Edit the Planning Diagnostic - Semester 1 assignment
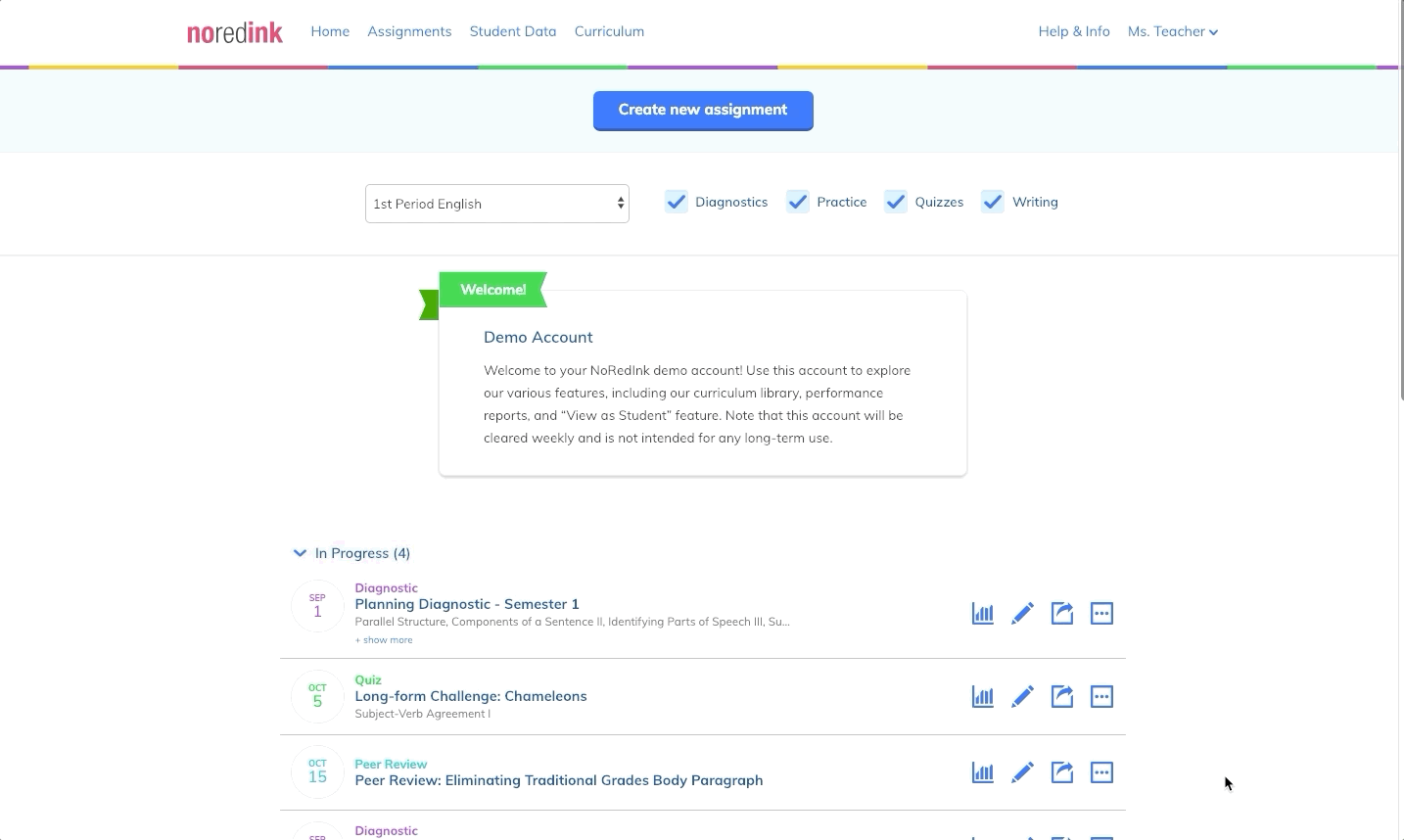 [x=1022, y=614]
